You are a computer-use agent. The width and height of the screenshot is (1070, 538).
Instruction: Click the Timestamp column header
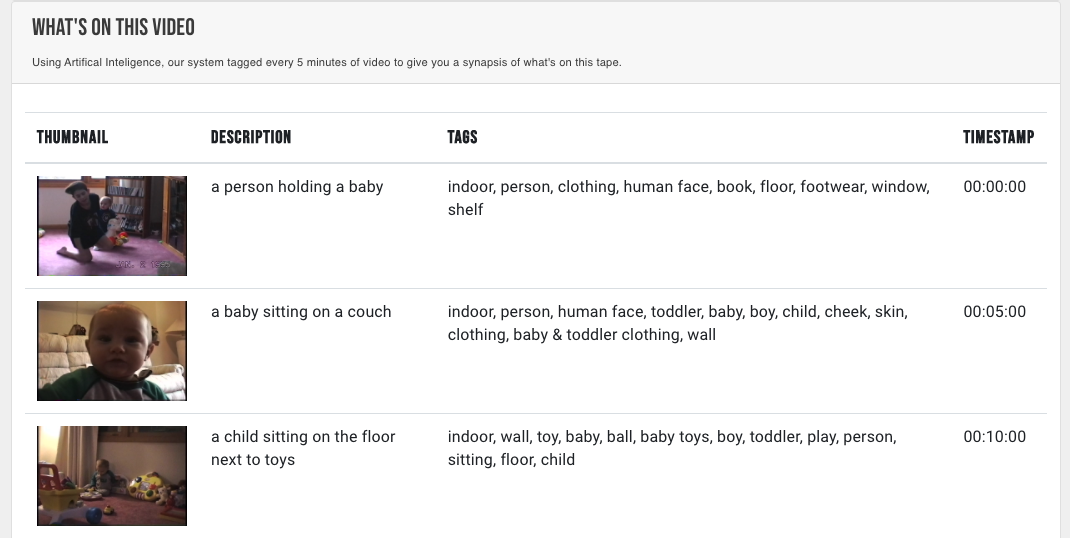(998, 137)
